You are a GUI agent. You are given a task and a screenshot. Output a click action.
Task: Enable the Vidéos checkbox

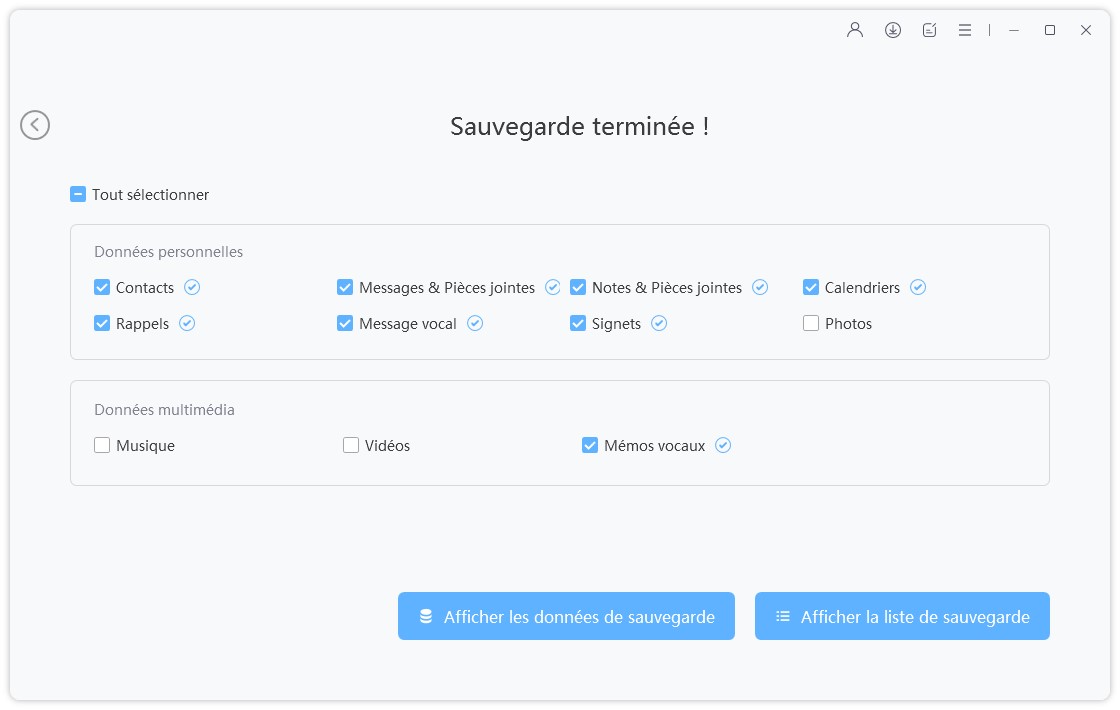point(351,446)
